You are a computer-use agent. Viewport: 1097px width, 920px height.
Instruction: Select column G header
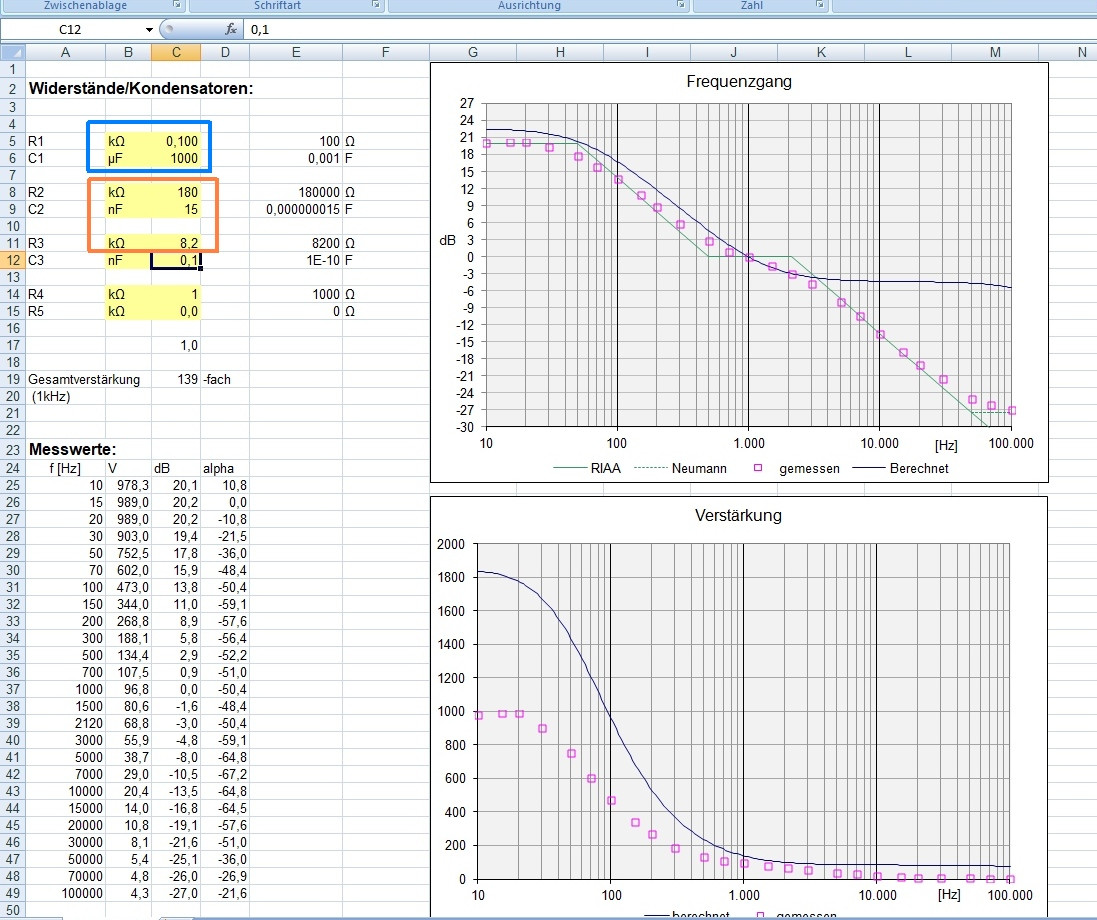pos(473,52)
